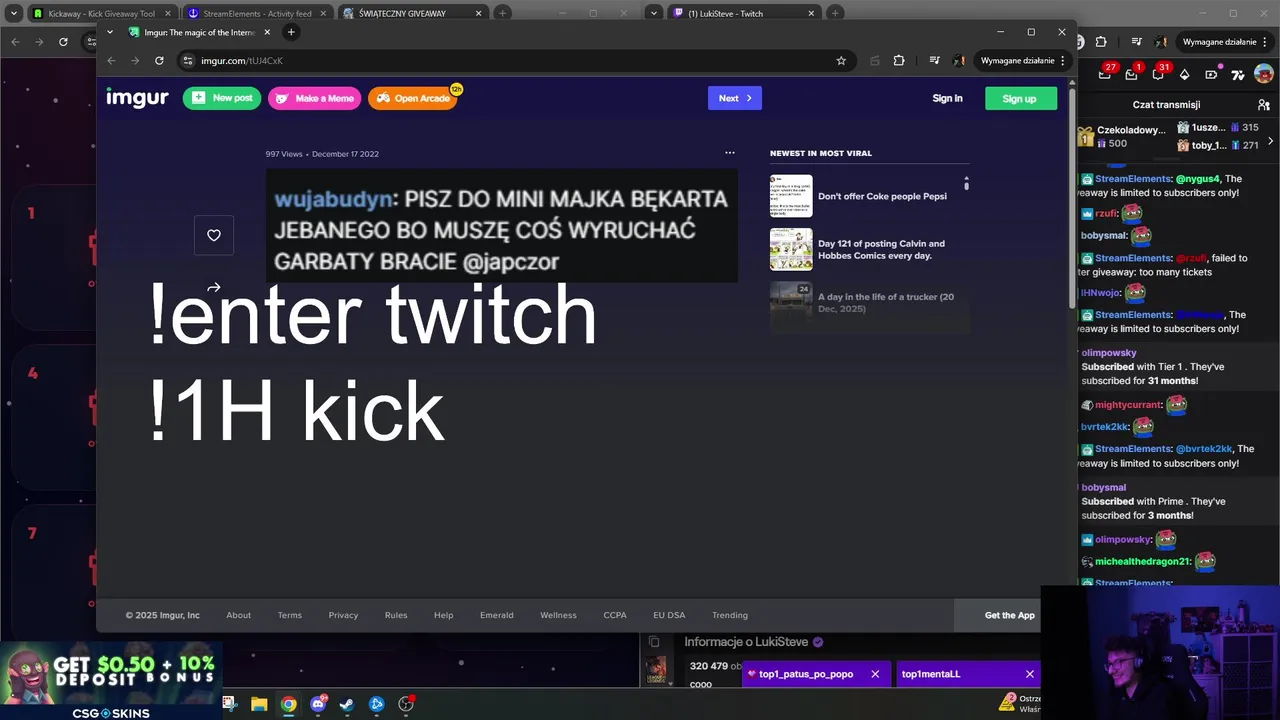Viewport: 1280px width, 720px height.
Task: Click the CSGOSKINS deposit bonus banner
Action: [110, 681]
